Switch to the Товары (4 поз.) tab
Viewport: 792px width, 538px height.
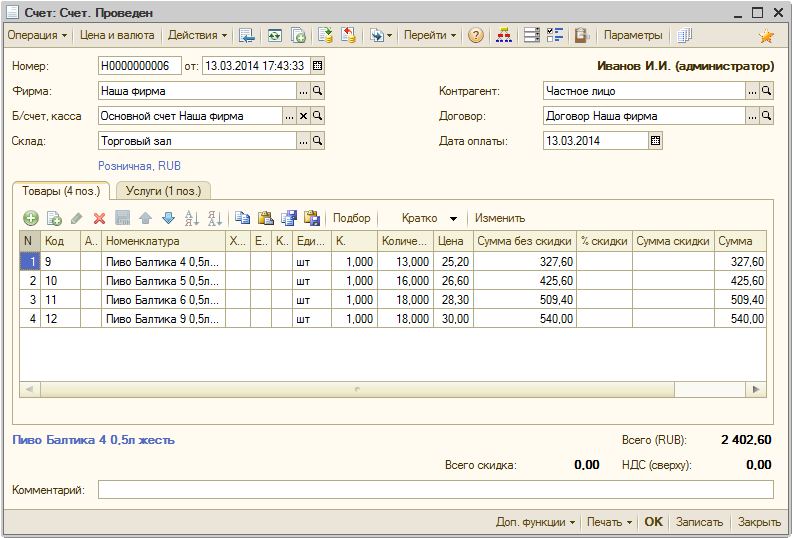[x=61, y=191]
